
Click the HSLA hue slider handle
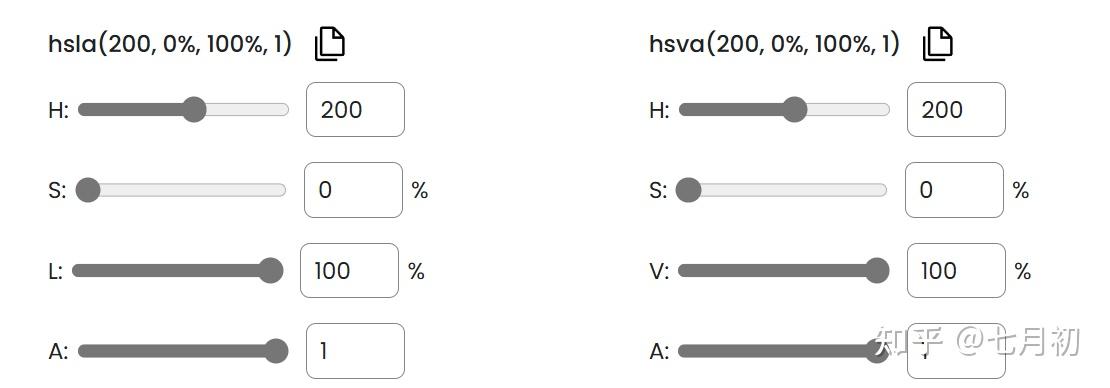(193, 110)
